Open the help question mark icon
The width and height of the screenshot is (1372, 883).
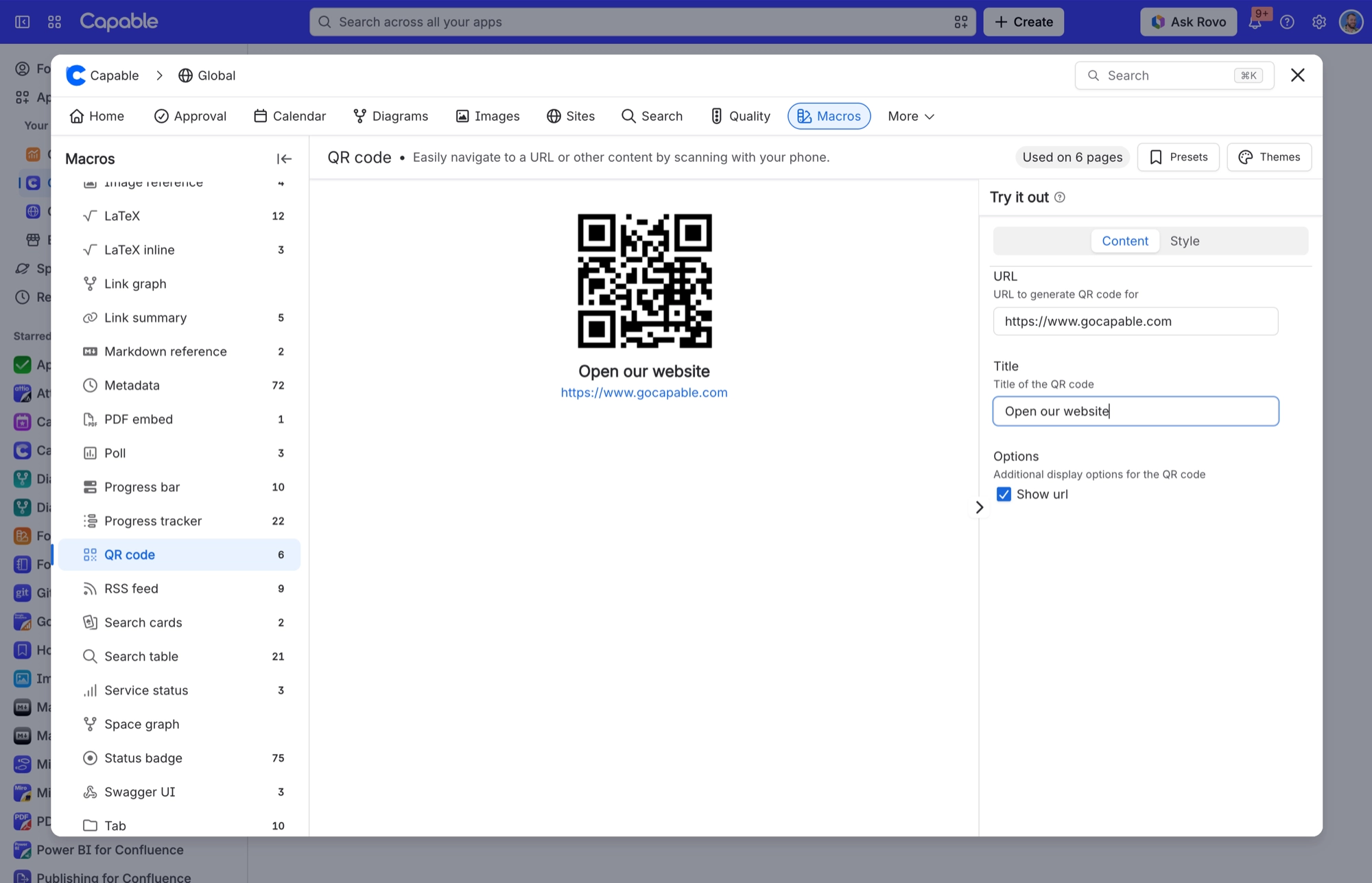1287,22
